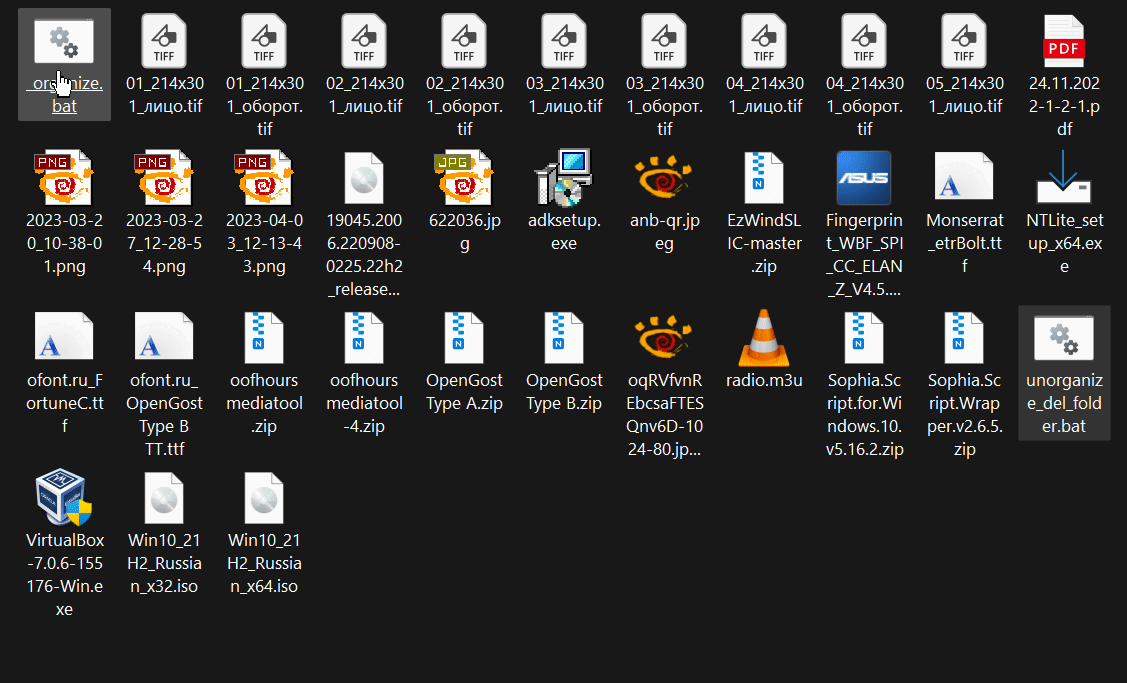
Task: Click the Sophia.Script.Wrapper.v2.6.5.zip icon
Action: pos(963,338)
